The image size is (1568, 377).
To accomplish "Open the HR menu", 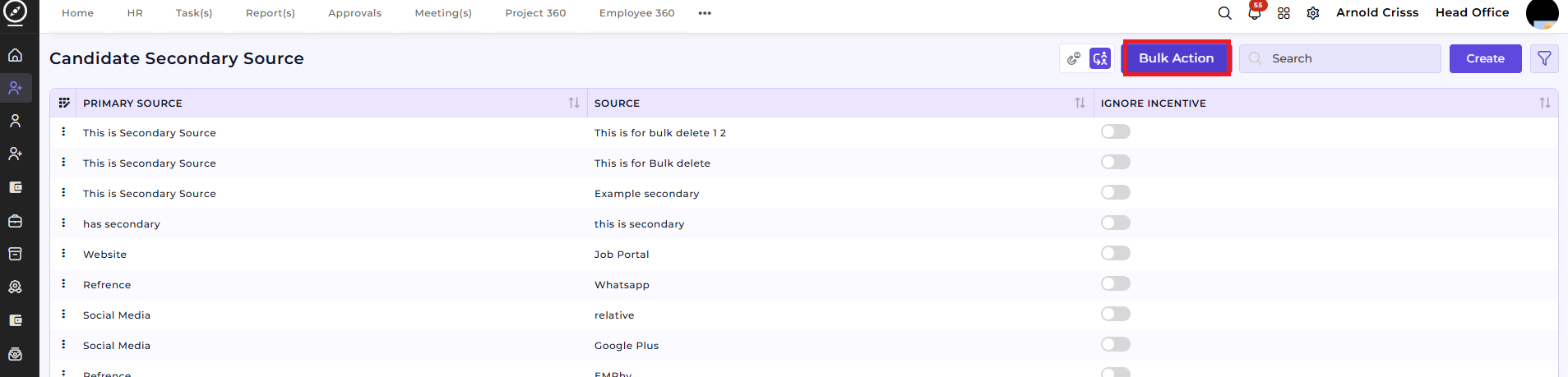I will pos(135,13).
